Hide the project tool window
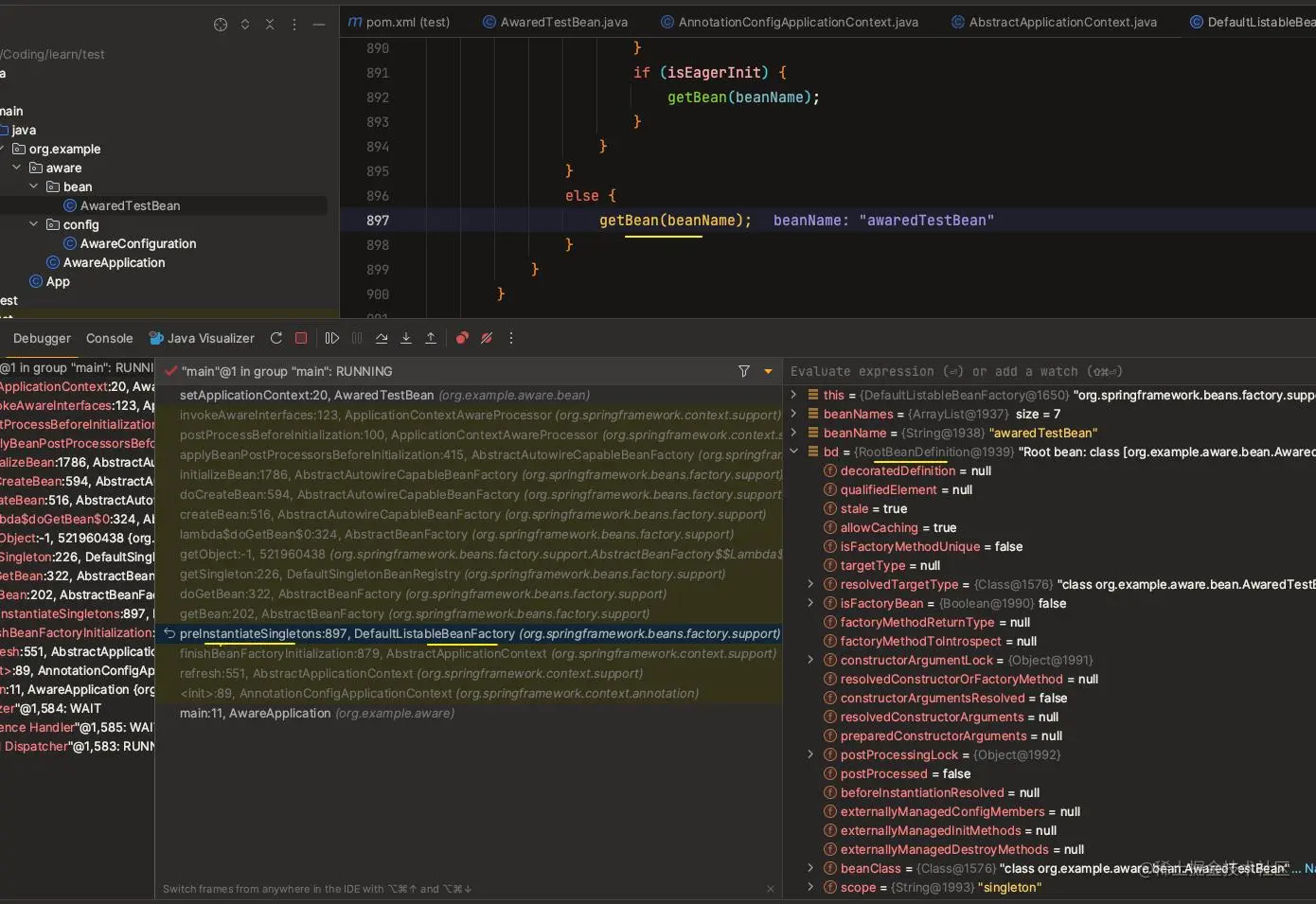Viewport: 1316px width, 904px height. (319, 25)
